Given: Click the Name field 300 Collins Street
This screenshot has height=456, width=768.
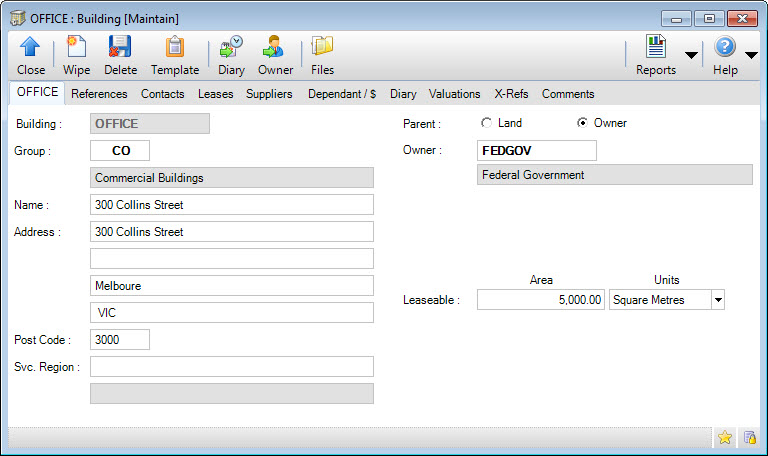Looking at the screenshot, I should [232, 205].
